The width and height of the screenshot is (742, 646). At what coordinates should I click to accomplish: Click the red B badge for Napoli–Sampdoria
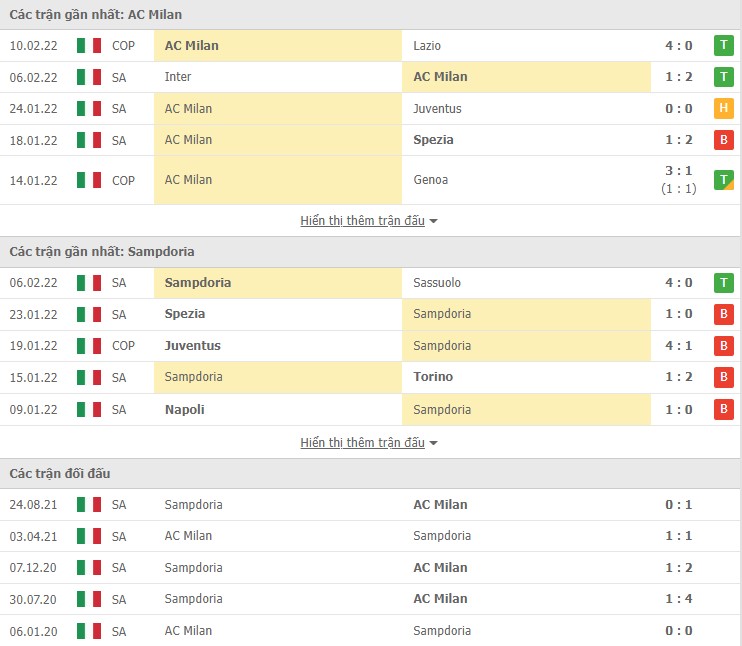(x=723, y=410)
